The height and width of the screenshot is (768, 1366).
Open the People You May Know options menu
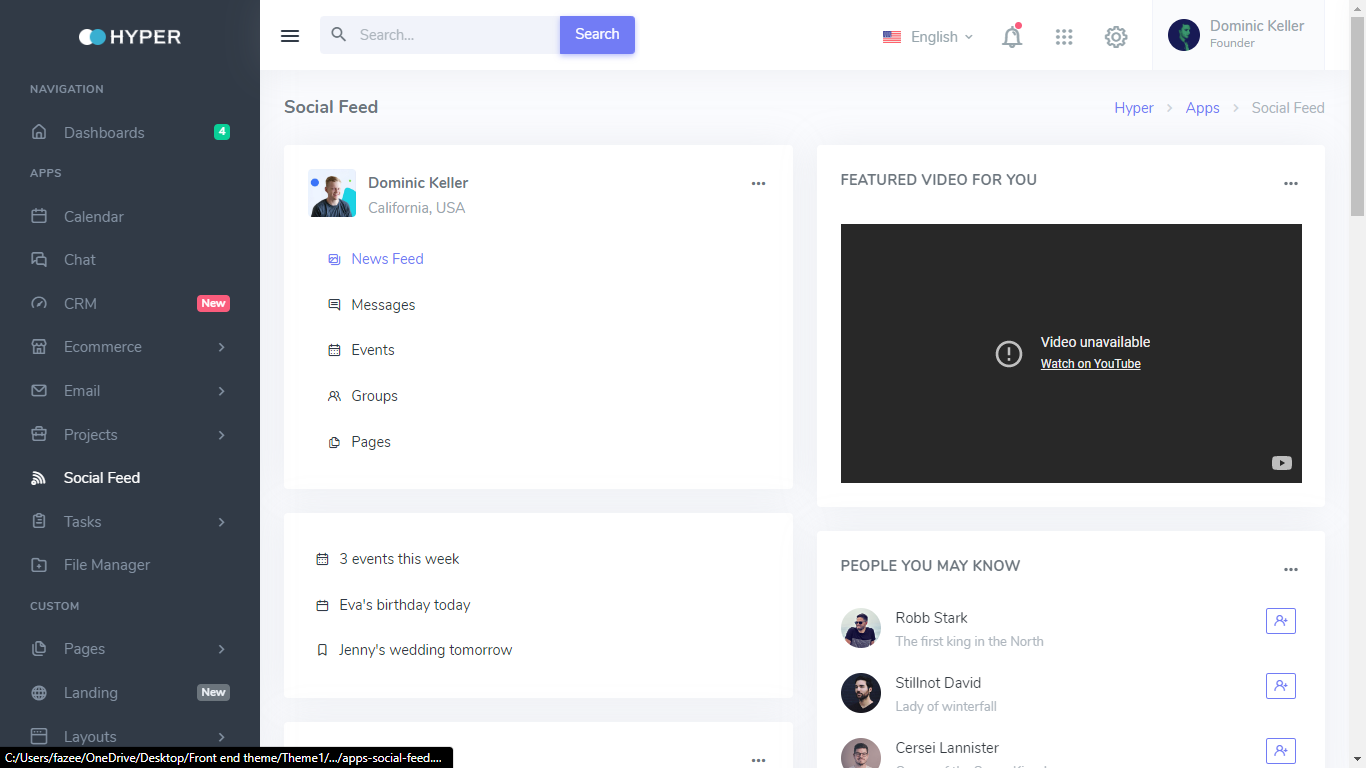coord(1290,570)
